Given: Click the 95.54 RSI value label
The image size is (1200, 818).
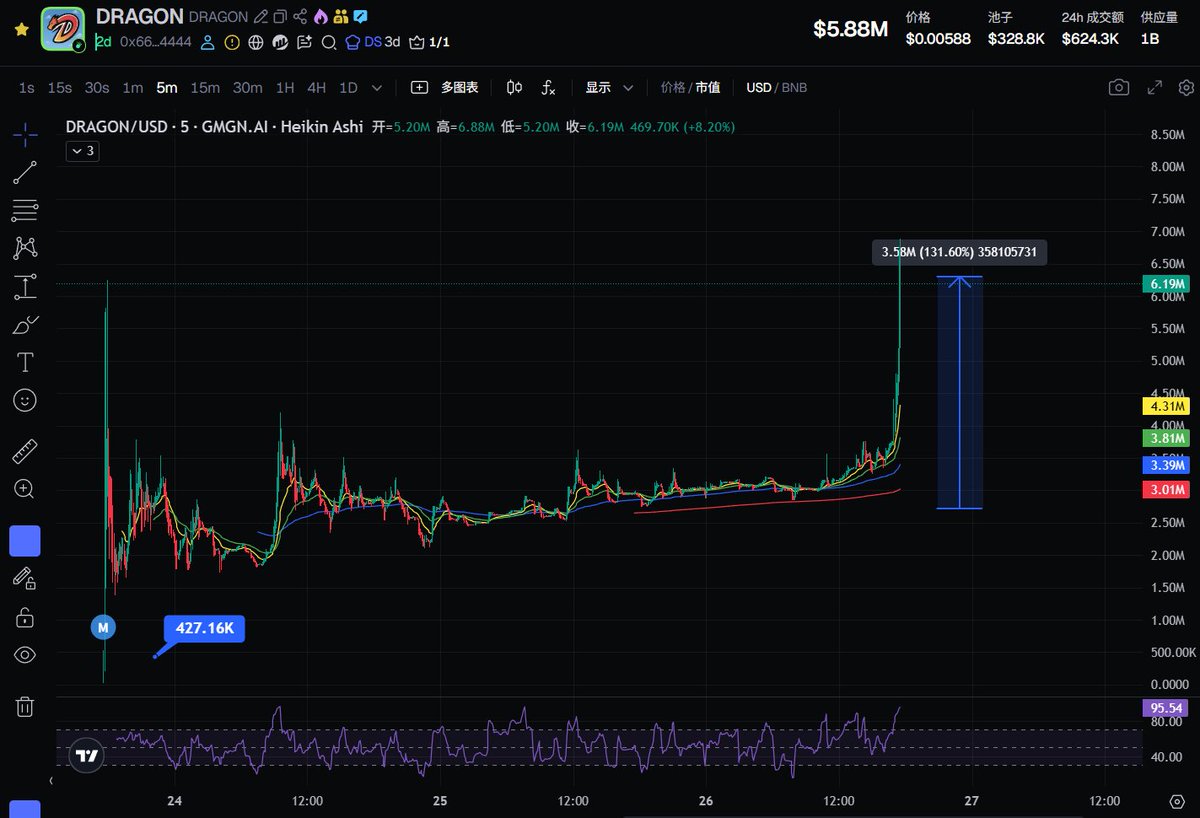Looking at the screenshot, I should [1164, 708].
